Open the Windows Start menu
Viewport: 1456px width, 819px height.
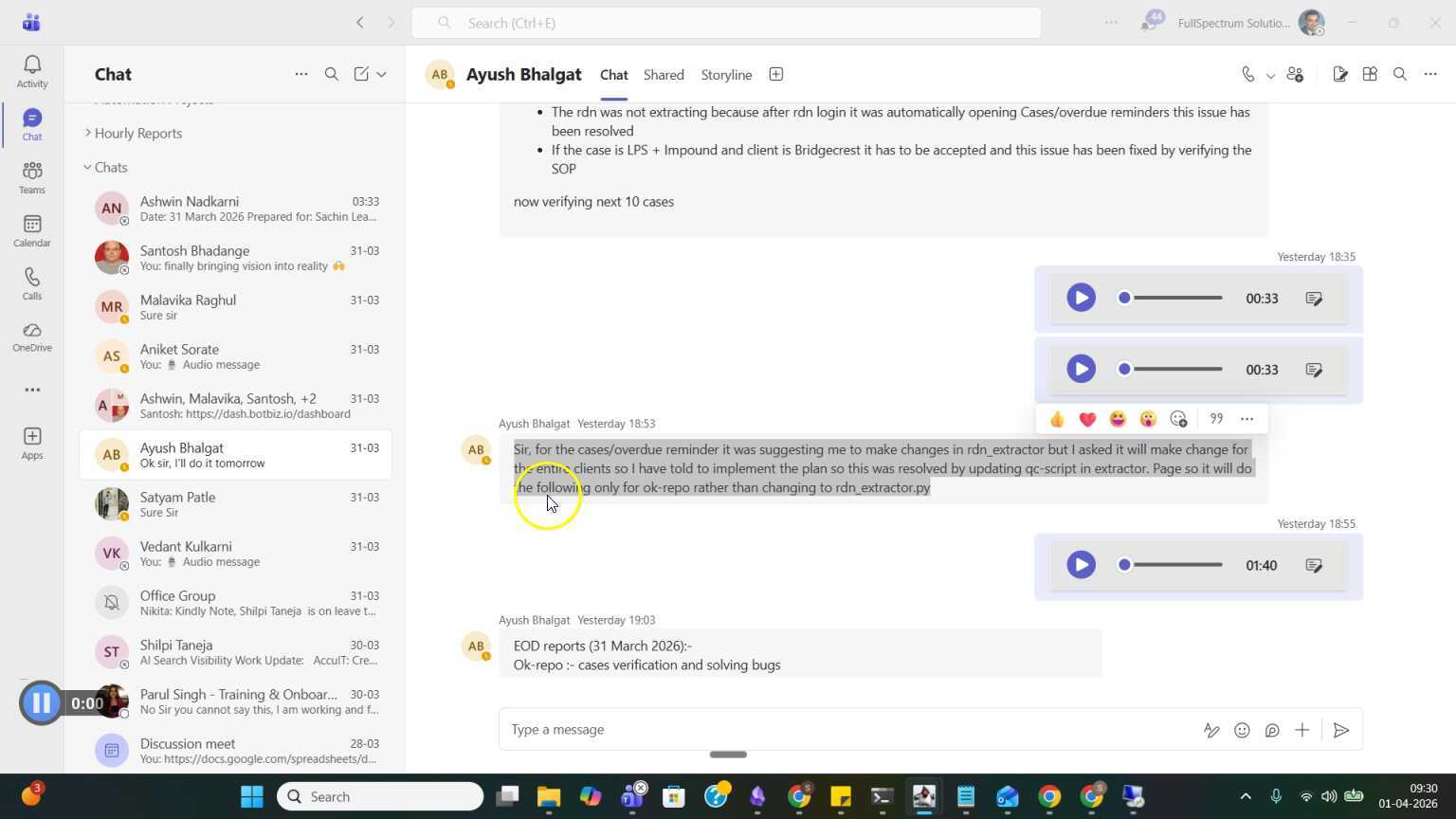[251, 796]
